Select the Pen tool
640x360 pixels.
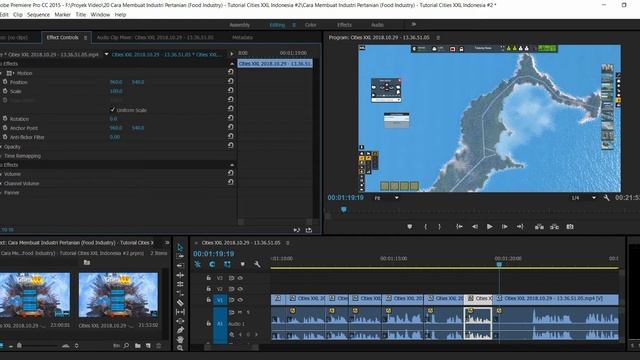[180, 330]
